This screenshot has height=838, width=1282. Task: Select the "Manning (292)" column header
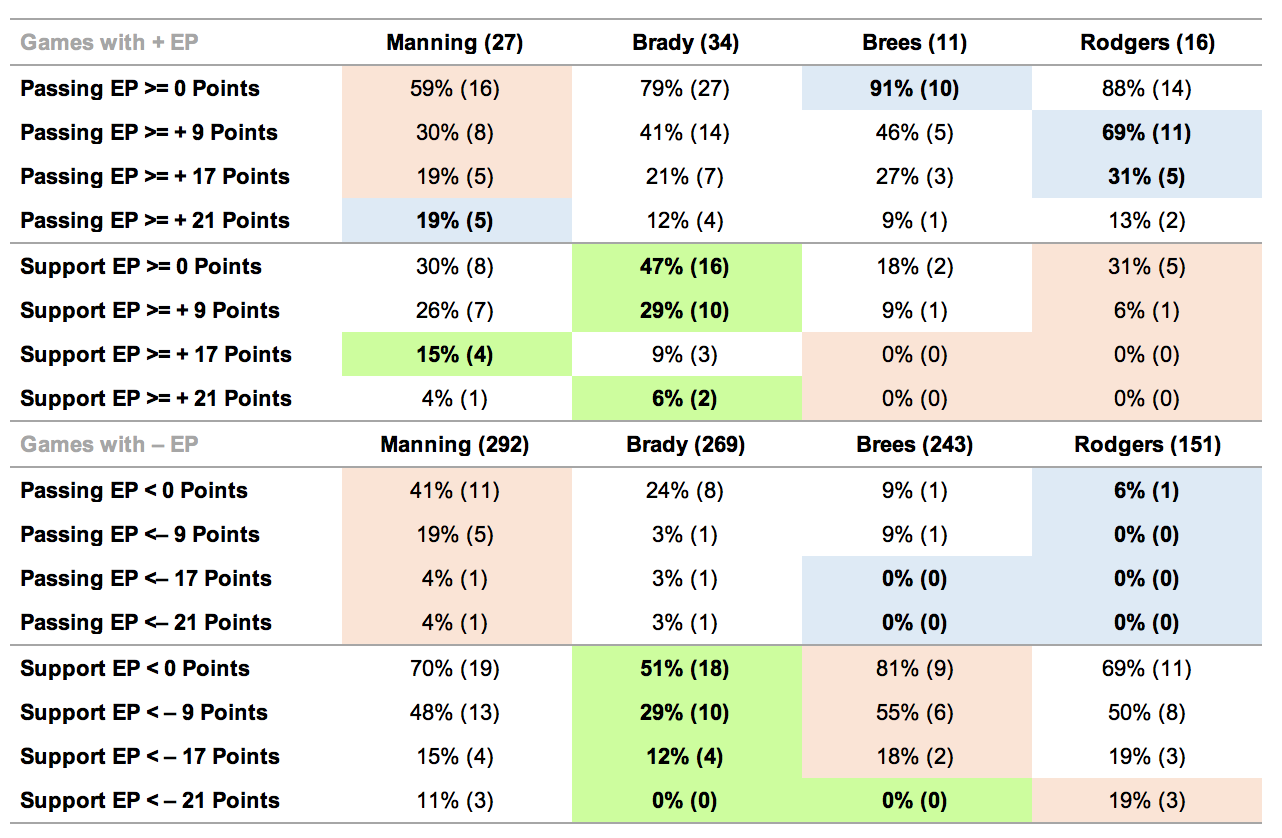click(x=455, y=445)
